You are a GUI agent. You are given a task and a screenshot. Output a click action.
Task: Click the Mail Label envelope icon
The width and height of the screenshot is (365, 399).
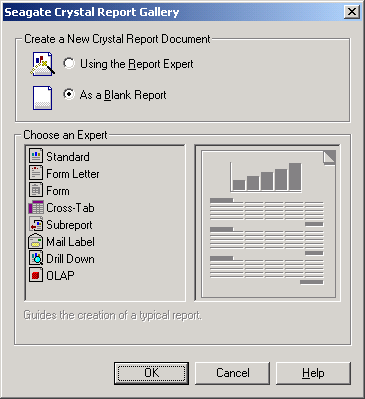[36, 241]
